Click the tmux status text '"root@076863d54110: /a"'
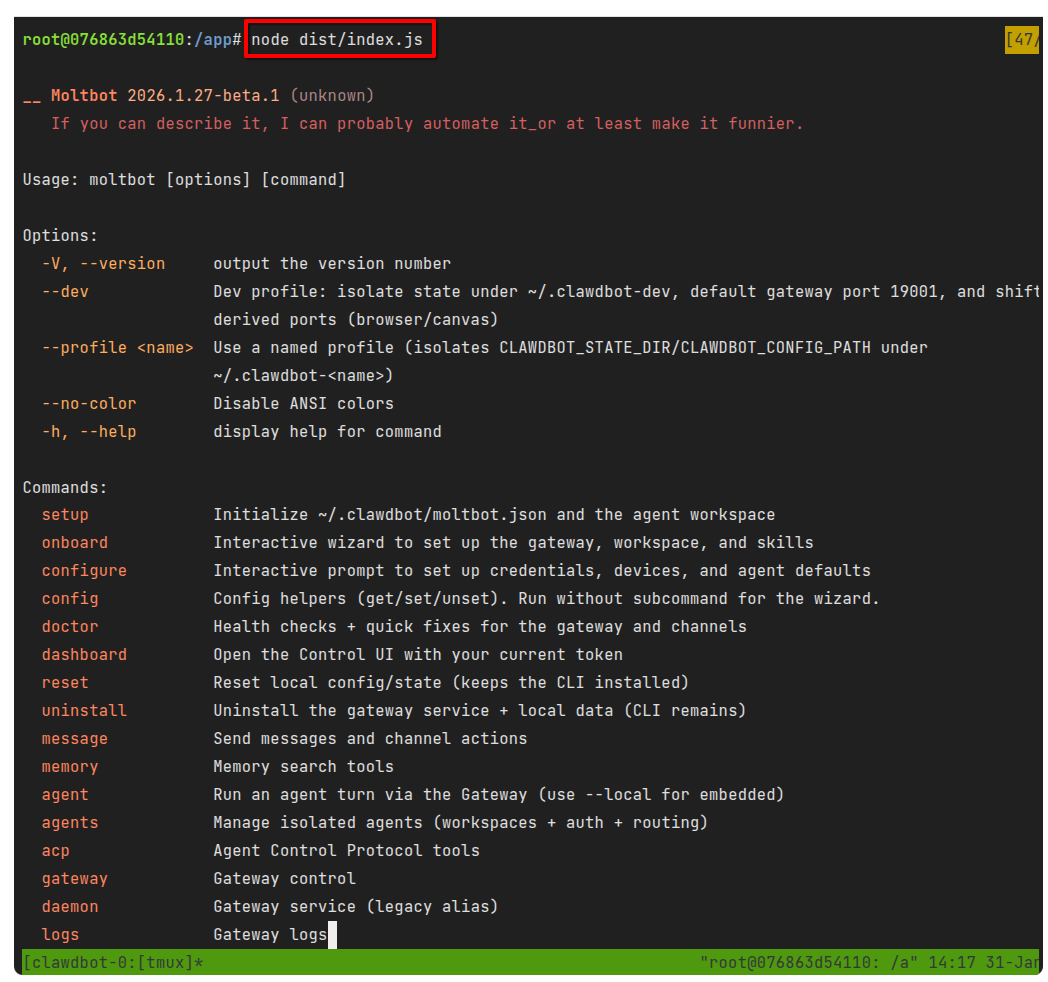Image resolution: width=1048 pixels, height=982 pixels. pyautogui.click(x=809, y=963)
